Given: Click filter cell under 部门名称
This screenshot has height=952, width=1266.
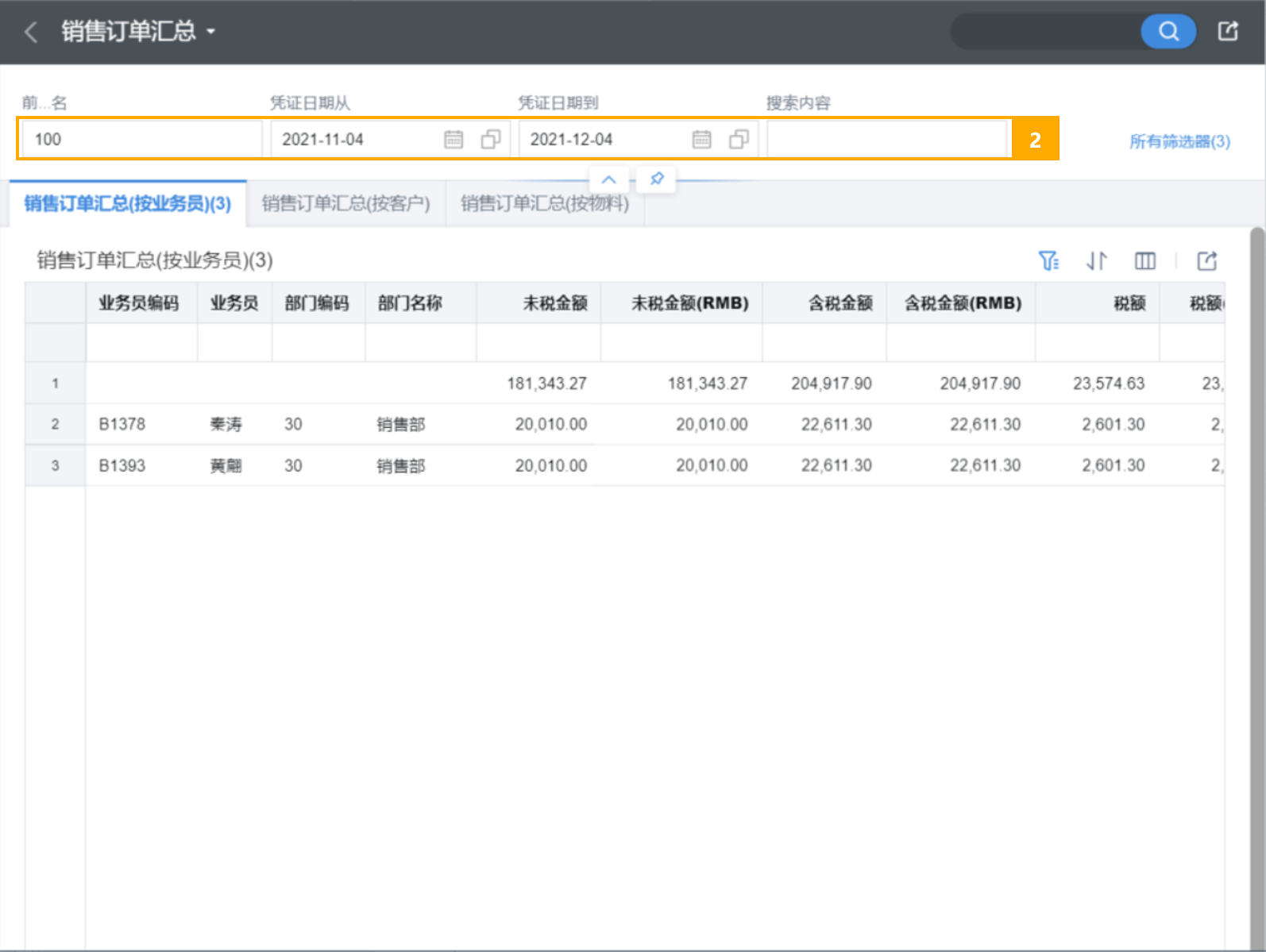Looking at the screenshot, I should tap(421, 342).
